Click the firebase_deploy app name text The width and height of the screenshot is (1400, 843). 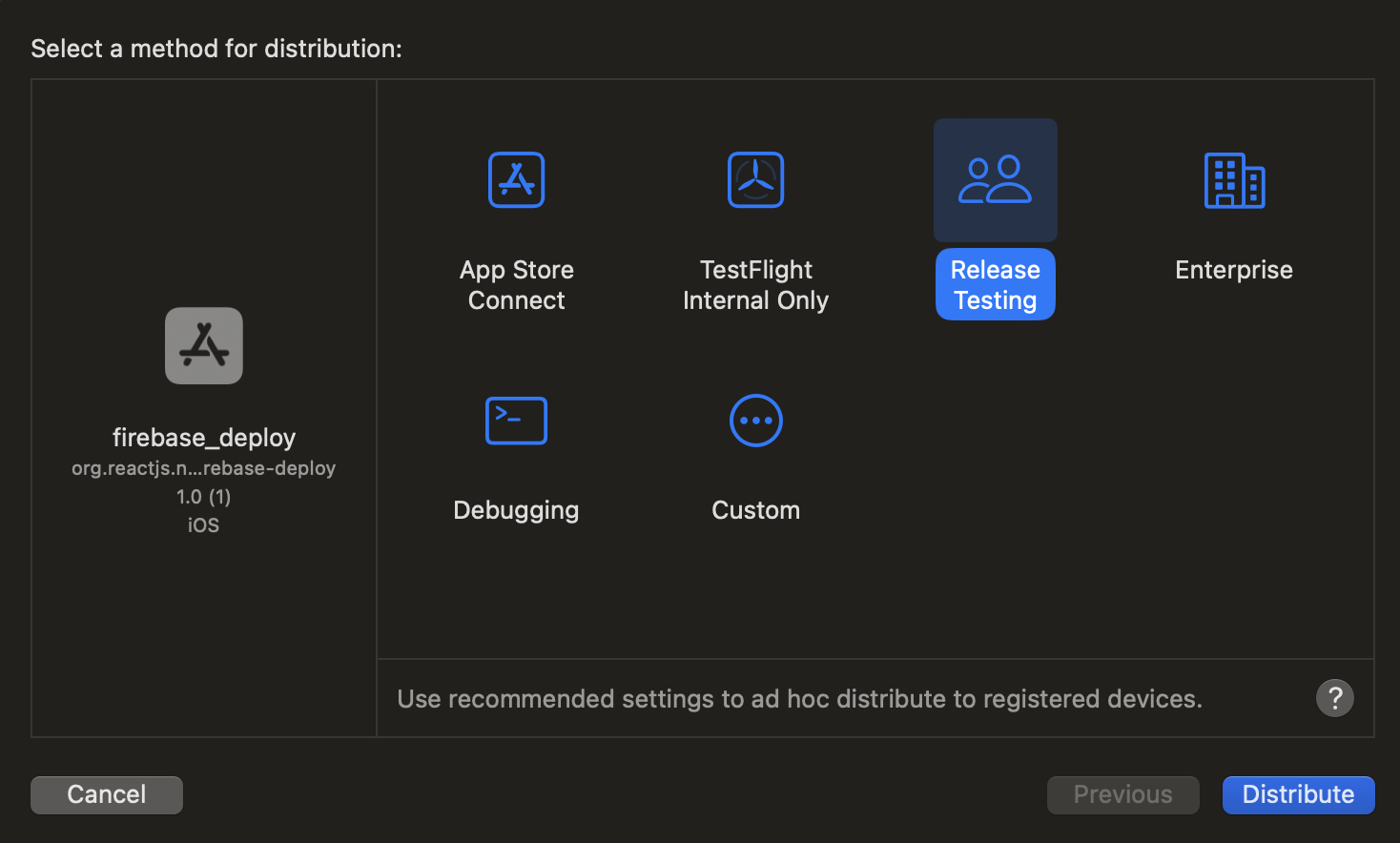coord(204,438)
